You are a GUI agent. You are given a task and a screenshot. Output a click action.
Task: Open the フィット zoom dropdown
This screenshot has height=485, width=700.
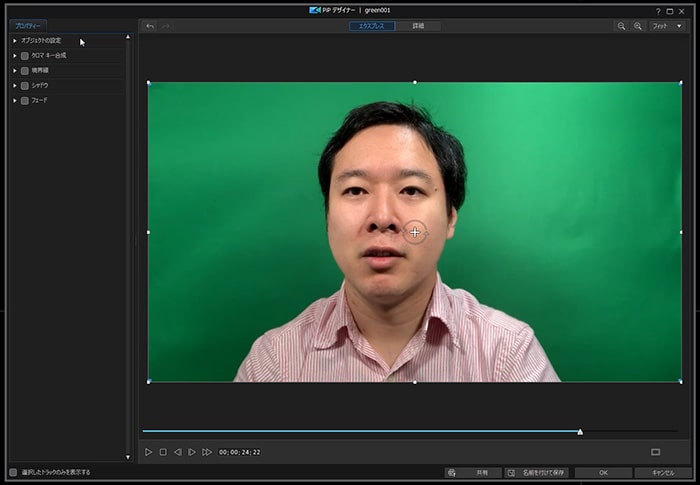[667, 26]
